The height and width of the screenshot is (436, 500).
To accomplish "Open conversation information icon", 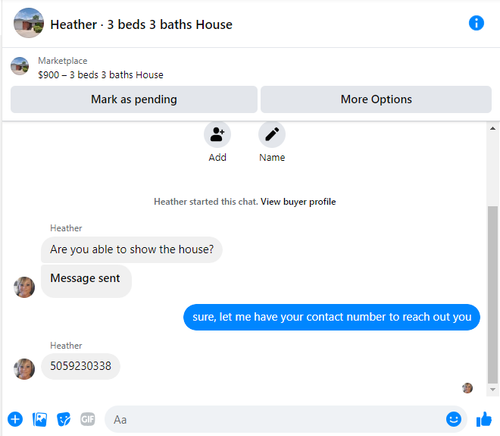I will (x=476, y=23).
